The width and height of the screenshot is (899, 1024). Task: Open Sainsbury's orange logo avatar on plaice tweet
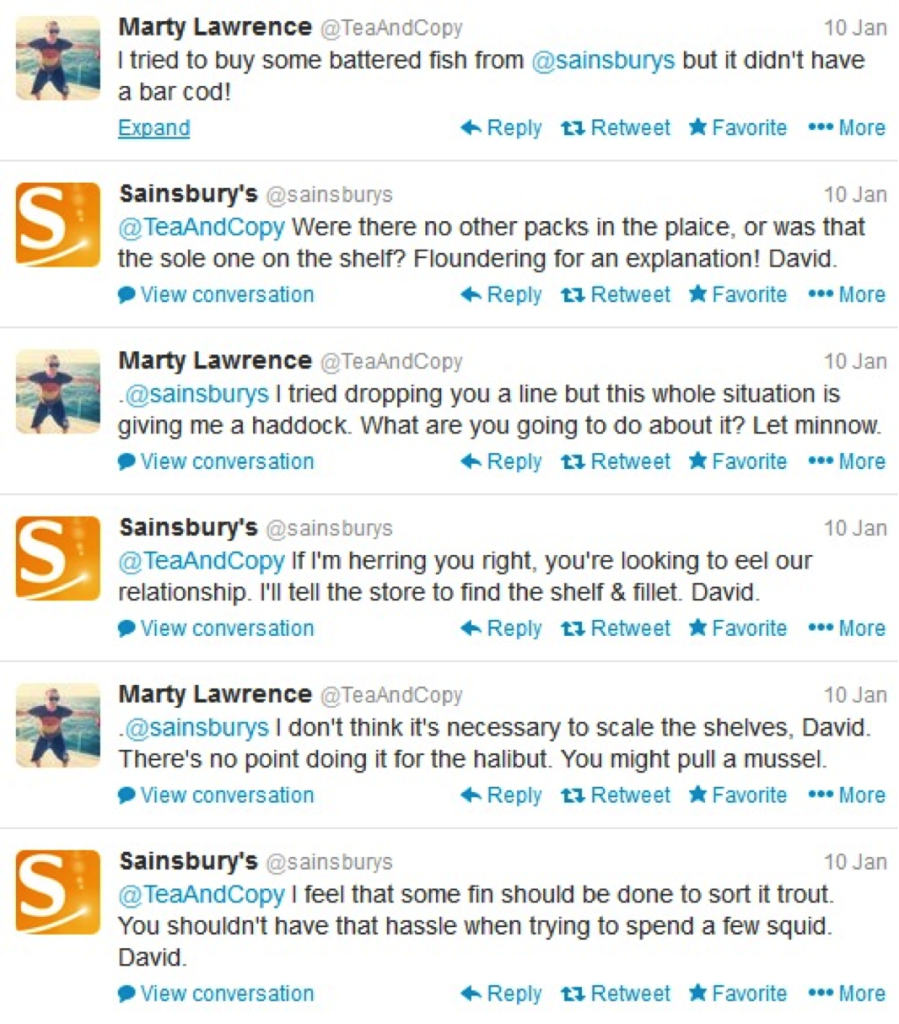click(58, 225)
